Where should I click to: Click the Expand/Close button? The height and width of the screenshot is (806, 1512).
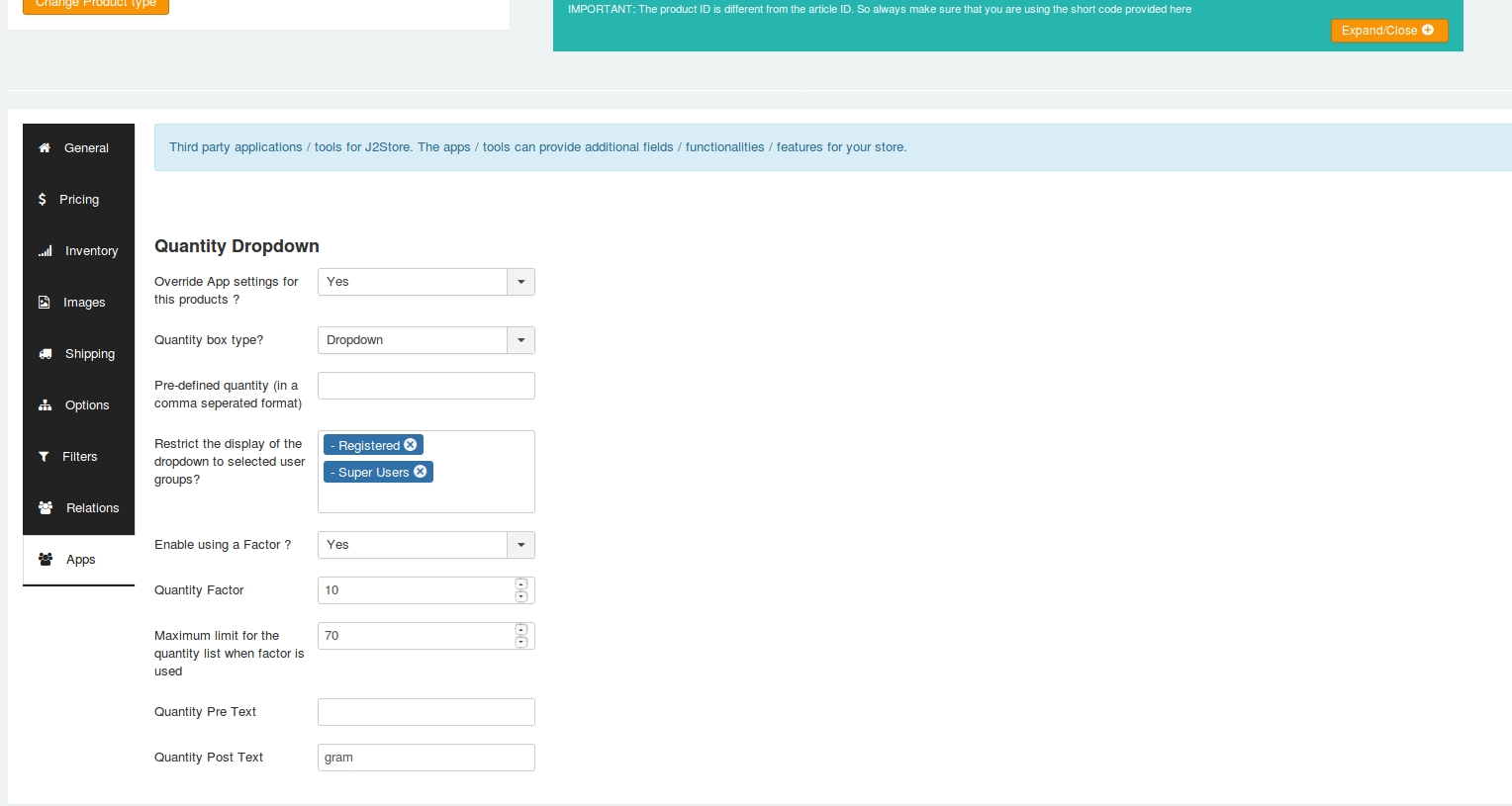(x=1388, y=31)
